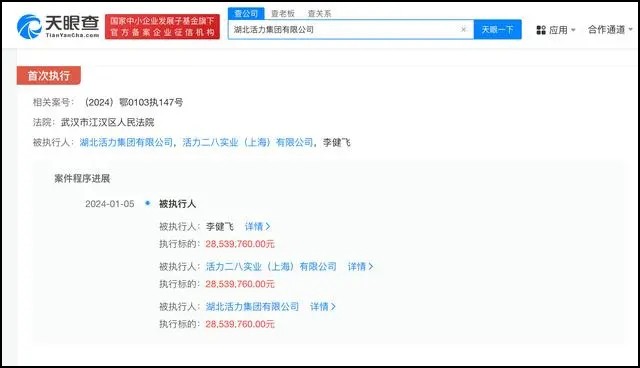
Task: Clear the search box with the X icon
Action: 463,29
